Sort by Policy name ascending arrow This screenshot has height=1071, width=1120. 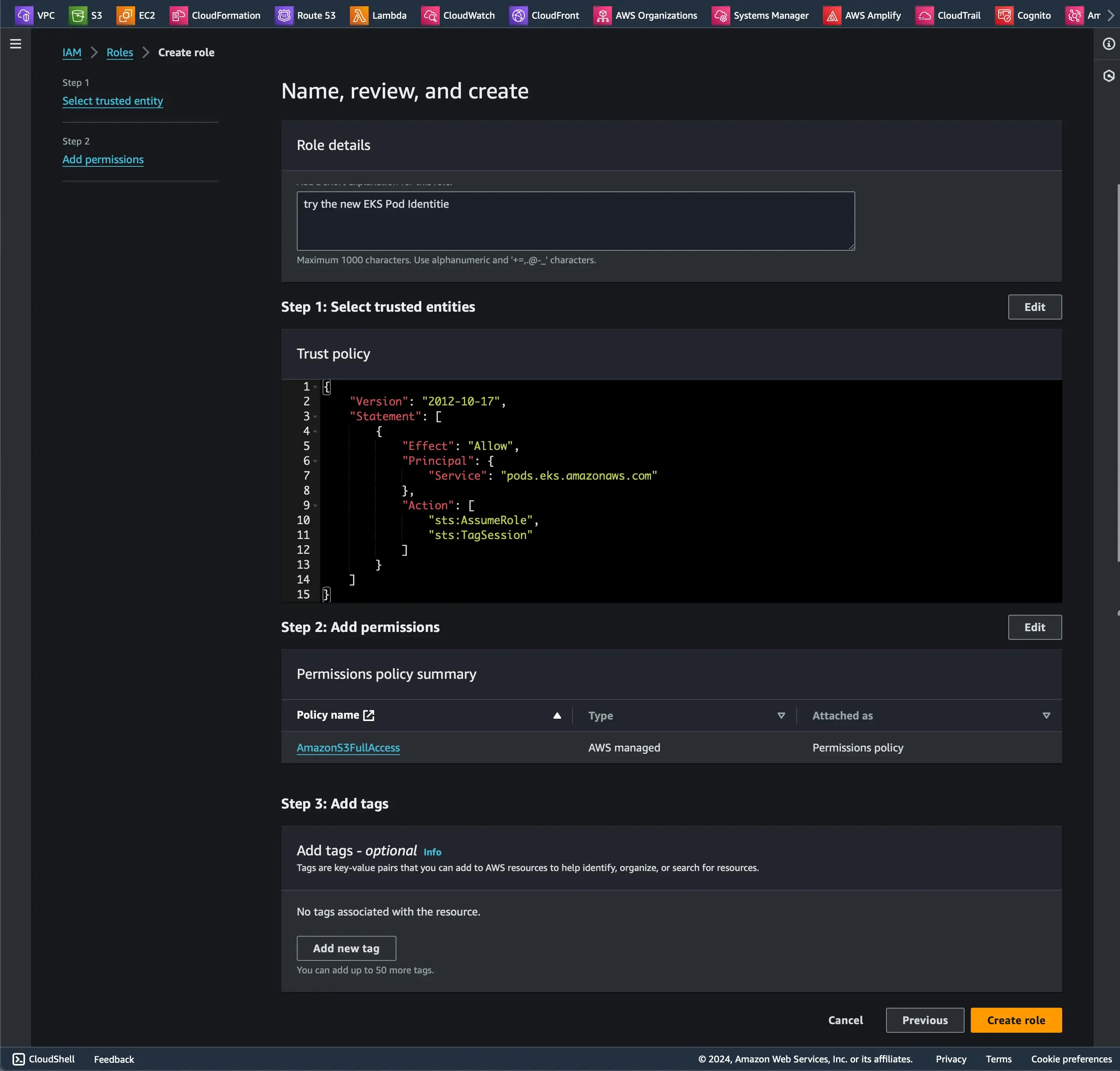[557, 716]
